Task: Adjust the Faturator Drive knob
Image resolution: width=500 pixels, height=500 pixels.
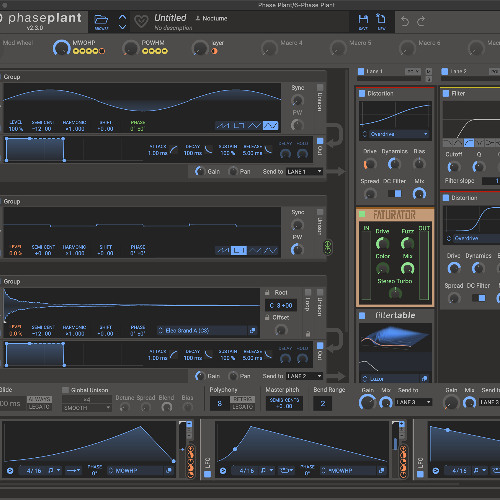Action: click(382, 243)
